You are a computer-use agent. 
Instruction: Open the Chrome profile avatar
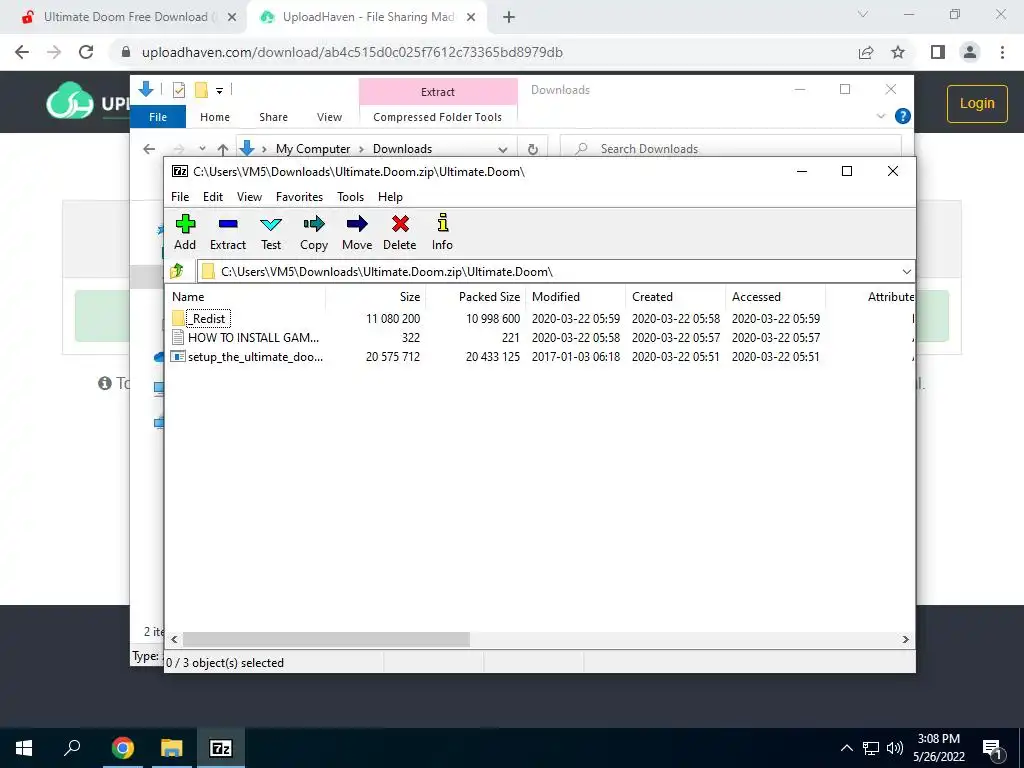tap(970, 52)
